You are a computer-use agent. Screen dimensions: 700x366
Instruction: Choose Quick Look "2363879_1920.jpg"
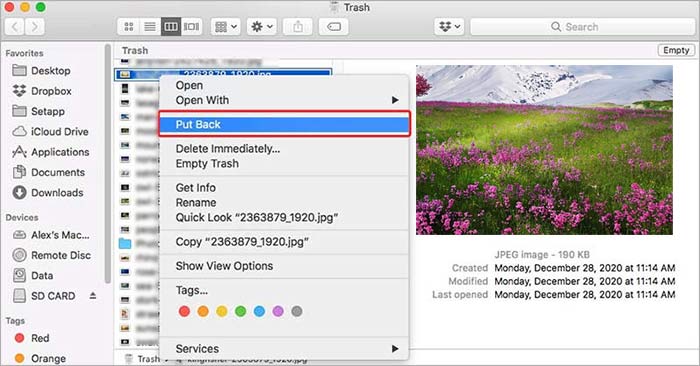[x=284, y=218]
